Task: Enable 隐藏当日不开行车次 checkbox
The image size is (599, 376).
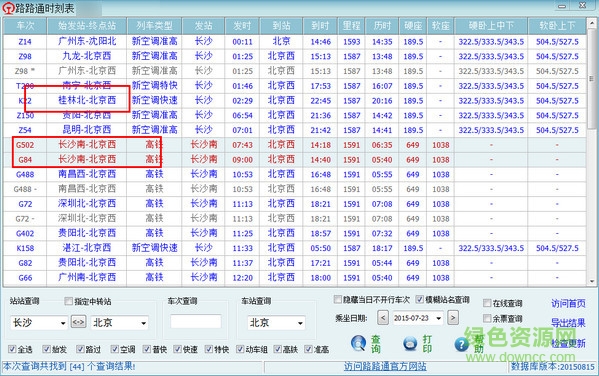Action: coord(337,299)
